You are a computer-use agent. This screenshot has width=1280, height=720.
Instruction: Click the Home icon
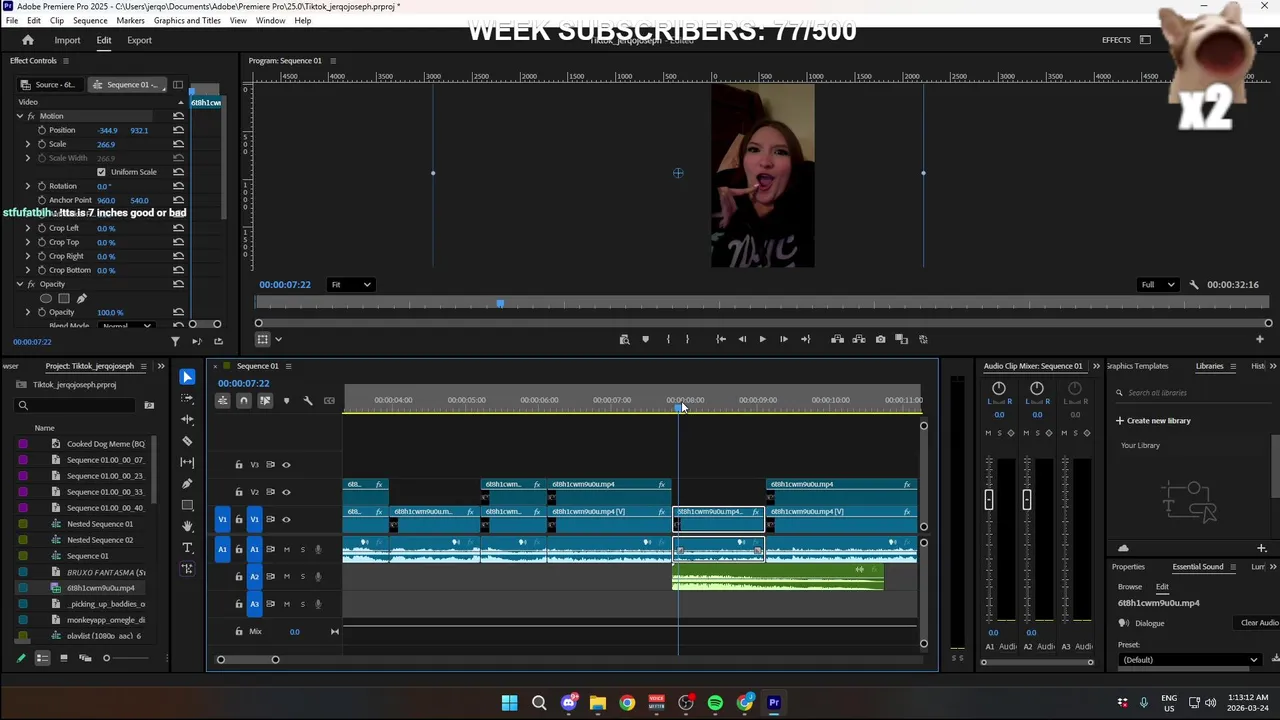28,40
